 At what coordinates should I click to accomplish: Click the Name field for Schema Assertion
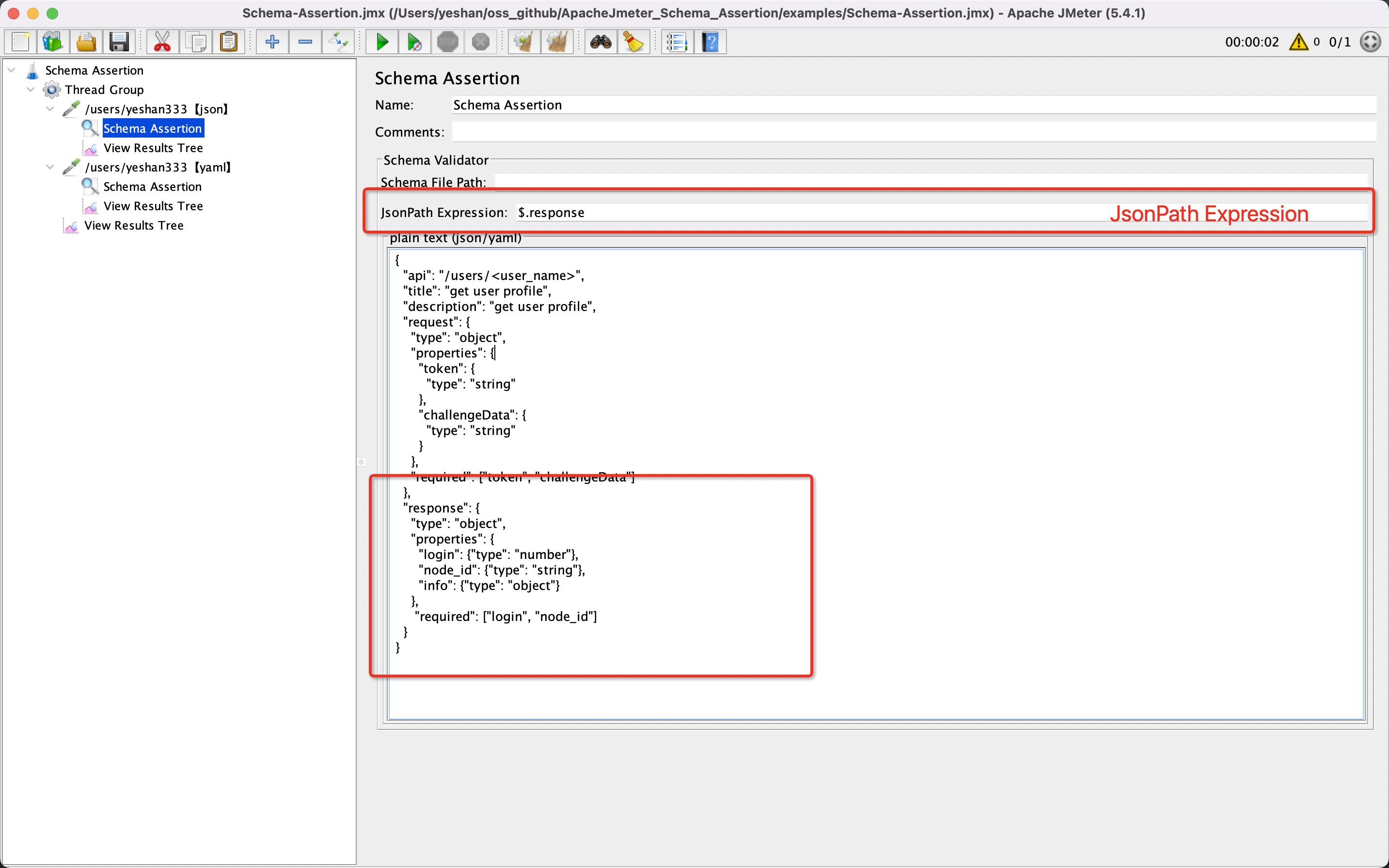coord(913,104)
